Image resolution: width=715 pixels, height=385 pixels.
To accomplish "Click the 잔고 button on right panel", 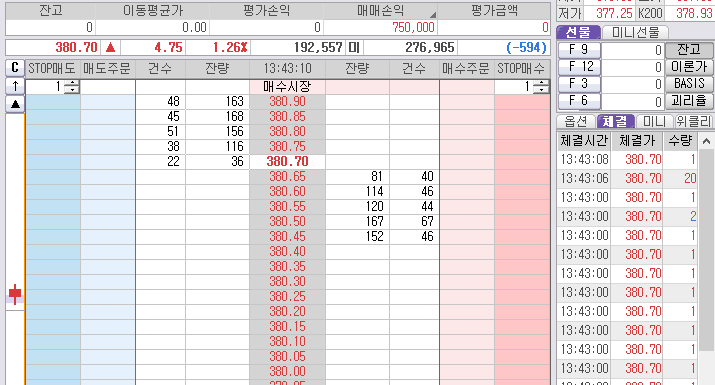I will click(x=689, y=49).
